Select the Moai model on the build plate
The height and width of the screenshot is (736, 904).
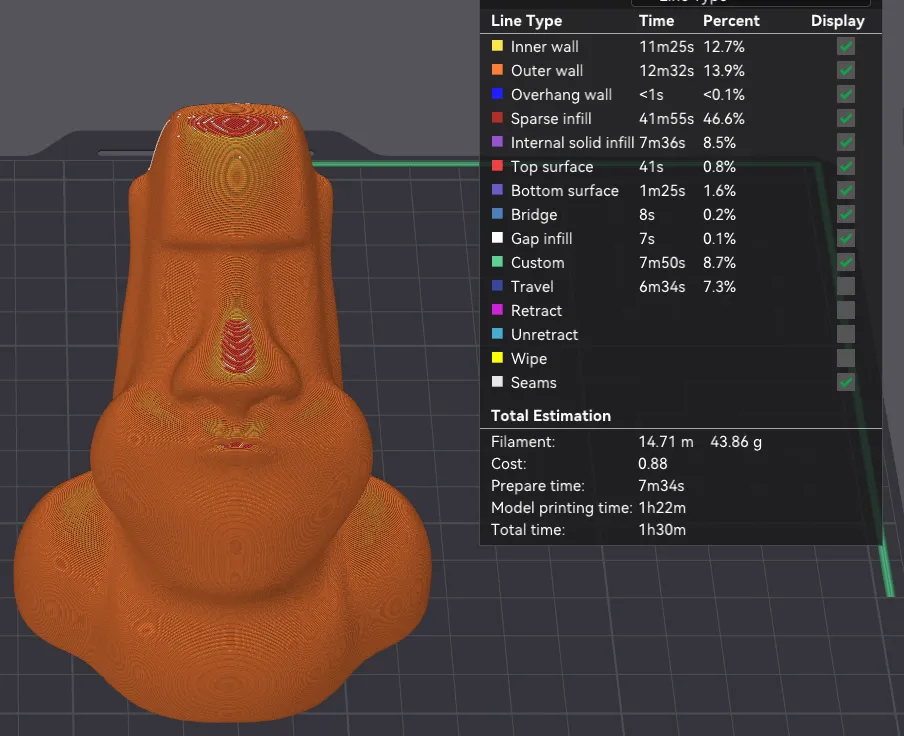pos(230,400)
